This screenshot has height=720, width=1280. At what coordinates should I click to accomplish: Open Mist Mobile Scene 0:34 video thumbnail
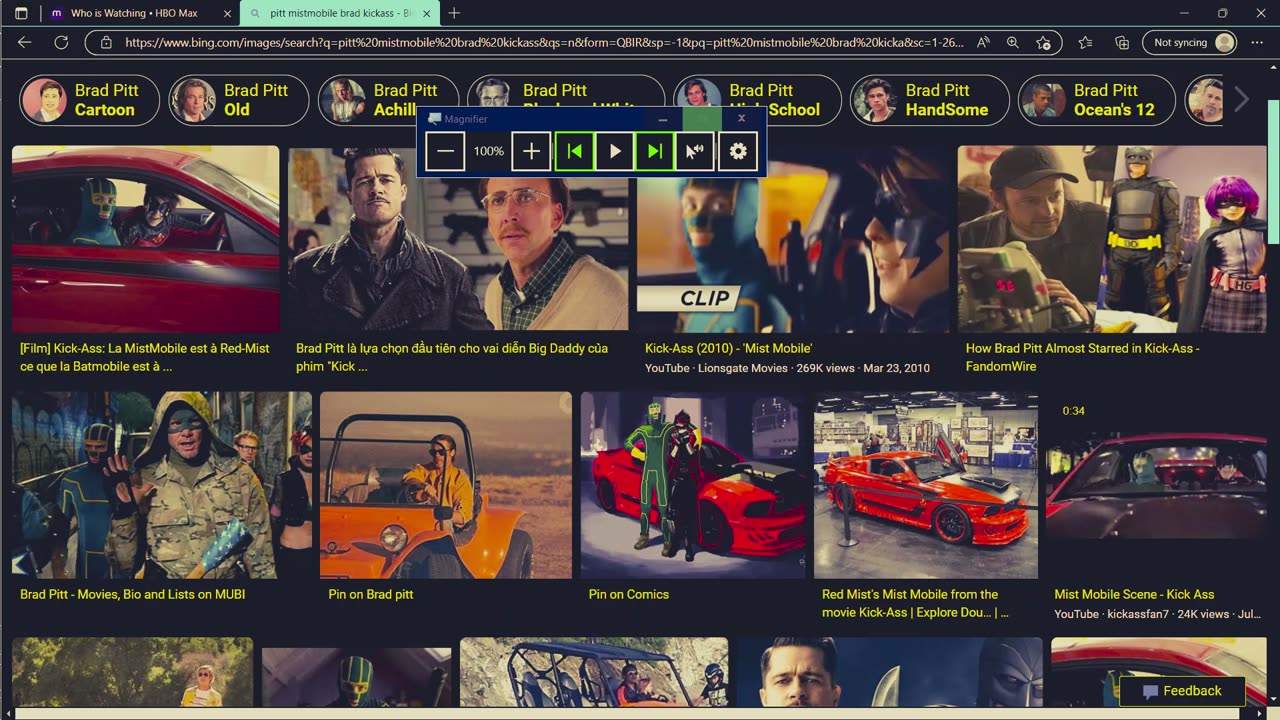point(1156,484)
